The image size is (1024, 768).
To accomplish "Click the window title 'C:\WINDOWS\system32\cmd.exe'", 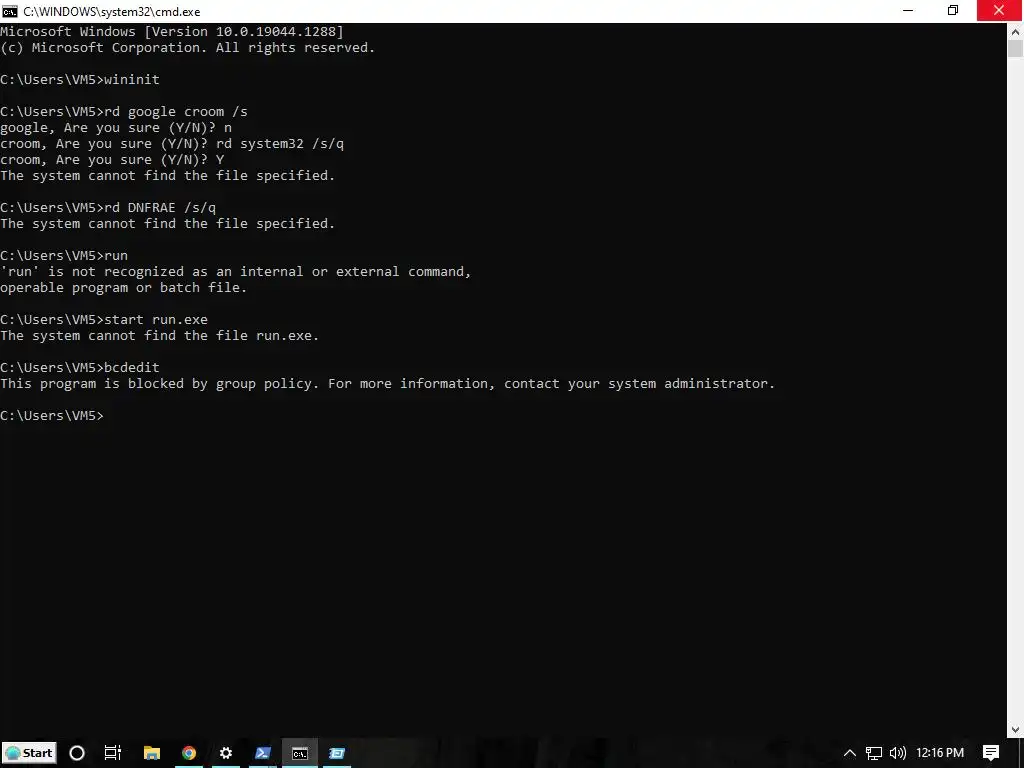I will click(x=112, y=12).
